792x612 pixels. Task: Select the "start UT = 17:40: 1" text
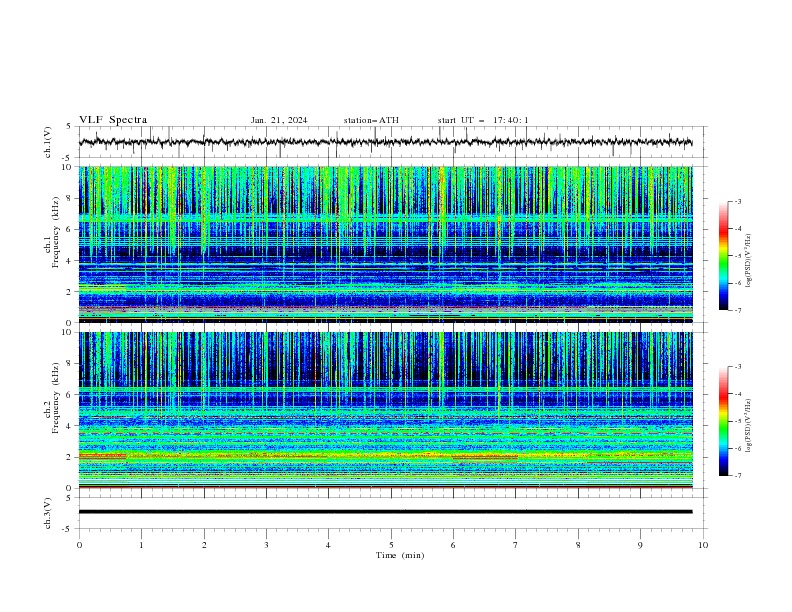pyautogui.click(x=483, y=120)
